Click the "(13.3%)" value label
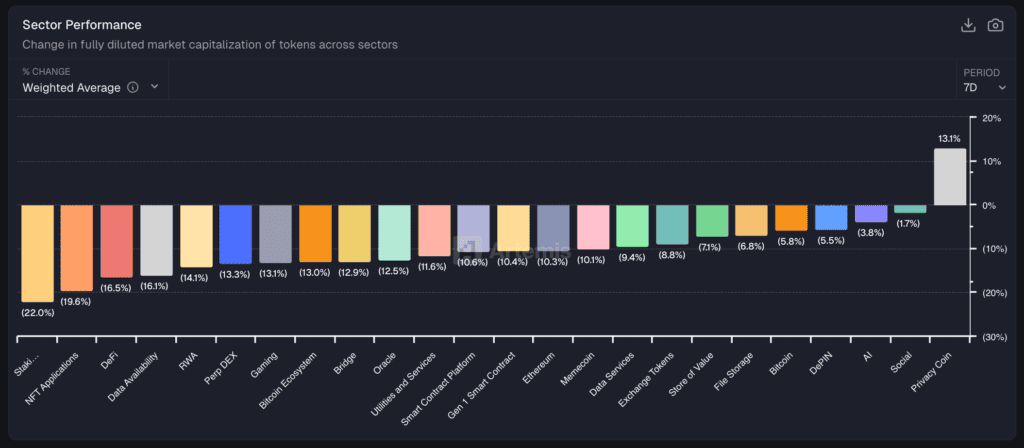 click(235, 274)
